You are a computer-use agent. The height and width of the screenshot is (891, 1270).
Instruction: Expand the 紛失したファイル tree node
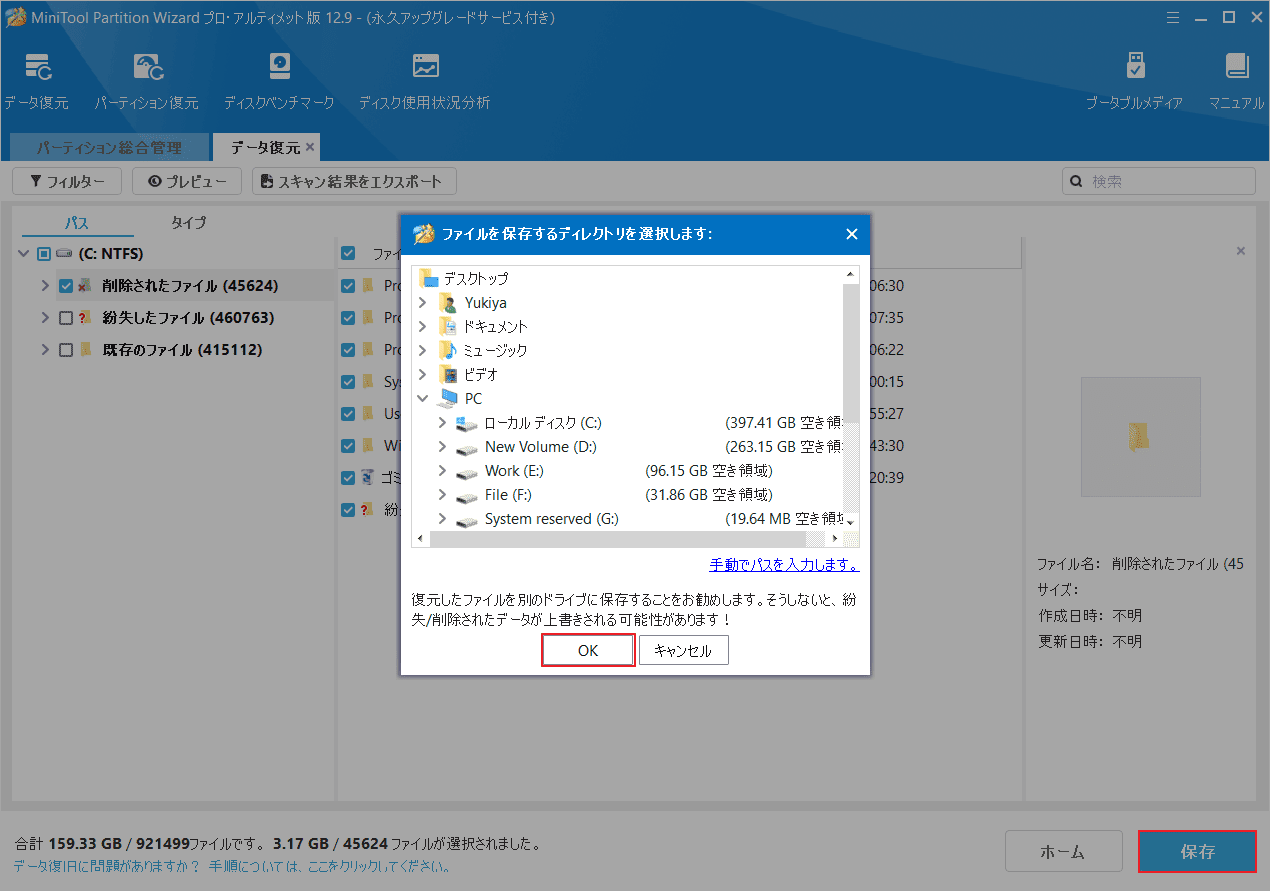(x=44, y=318)
